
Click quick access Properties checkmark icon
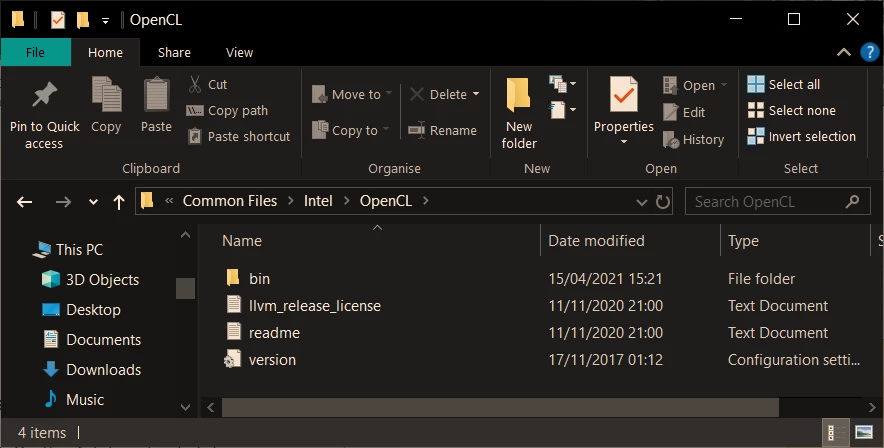58,20
